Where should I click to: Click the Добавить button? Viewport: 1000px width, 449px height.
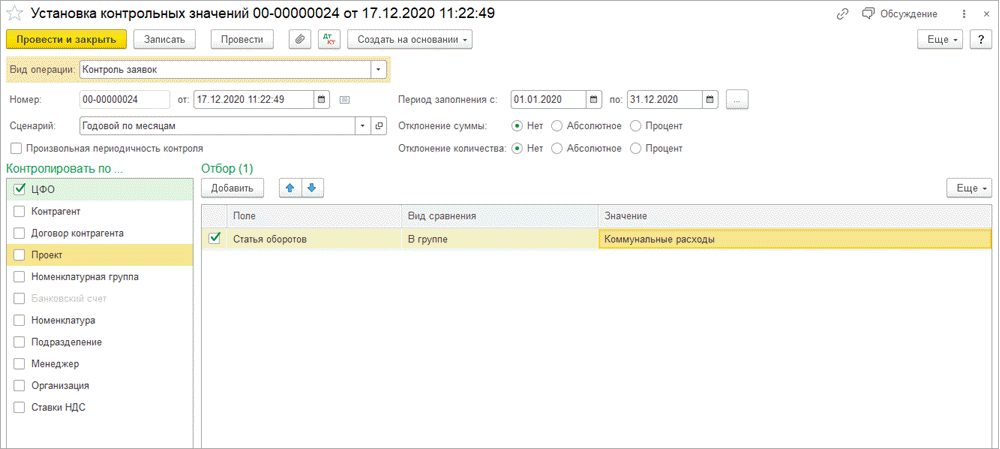coord(232,187)
